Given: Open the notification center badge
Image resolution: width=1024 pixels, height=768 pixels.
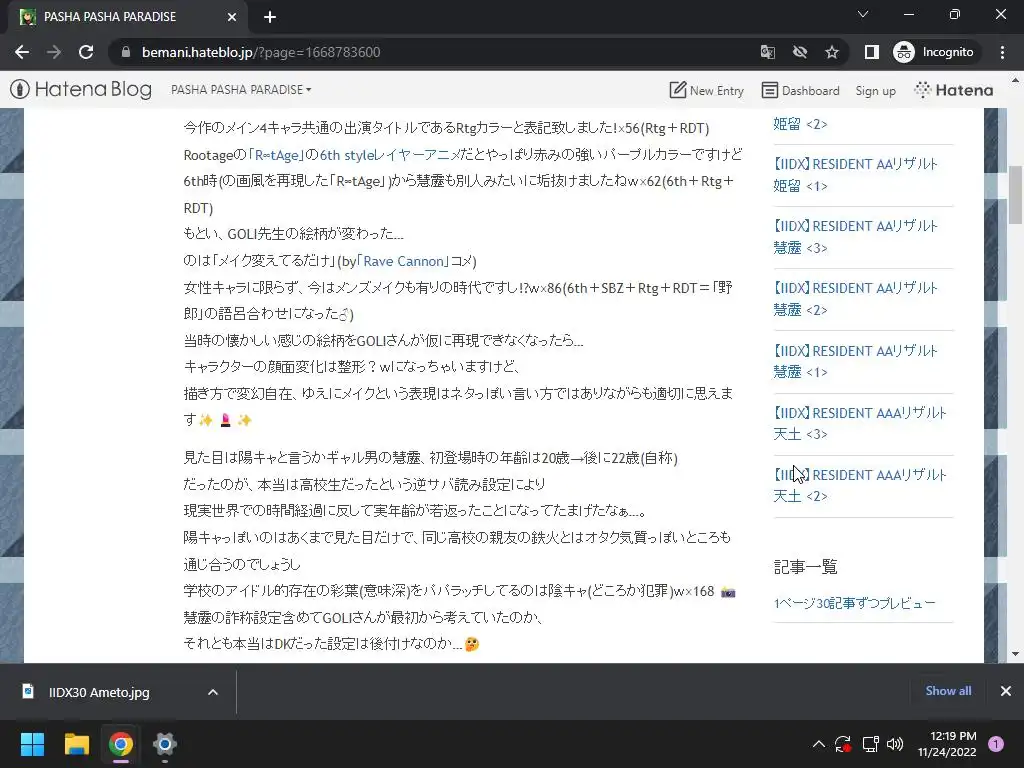Looking at the screenshot, I should (996, 744).
